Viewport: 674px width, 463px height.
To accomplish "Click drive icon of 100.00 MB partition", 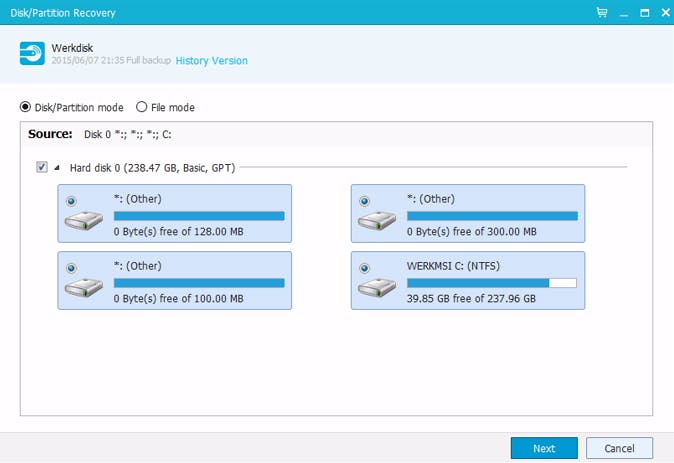I will [x=84, y=287].
